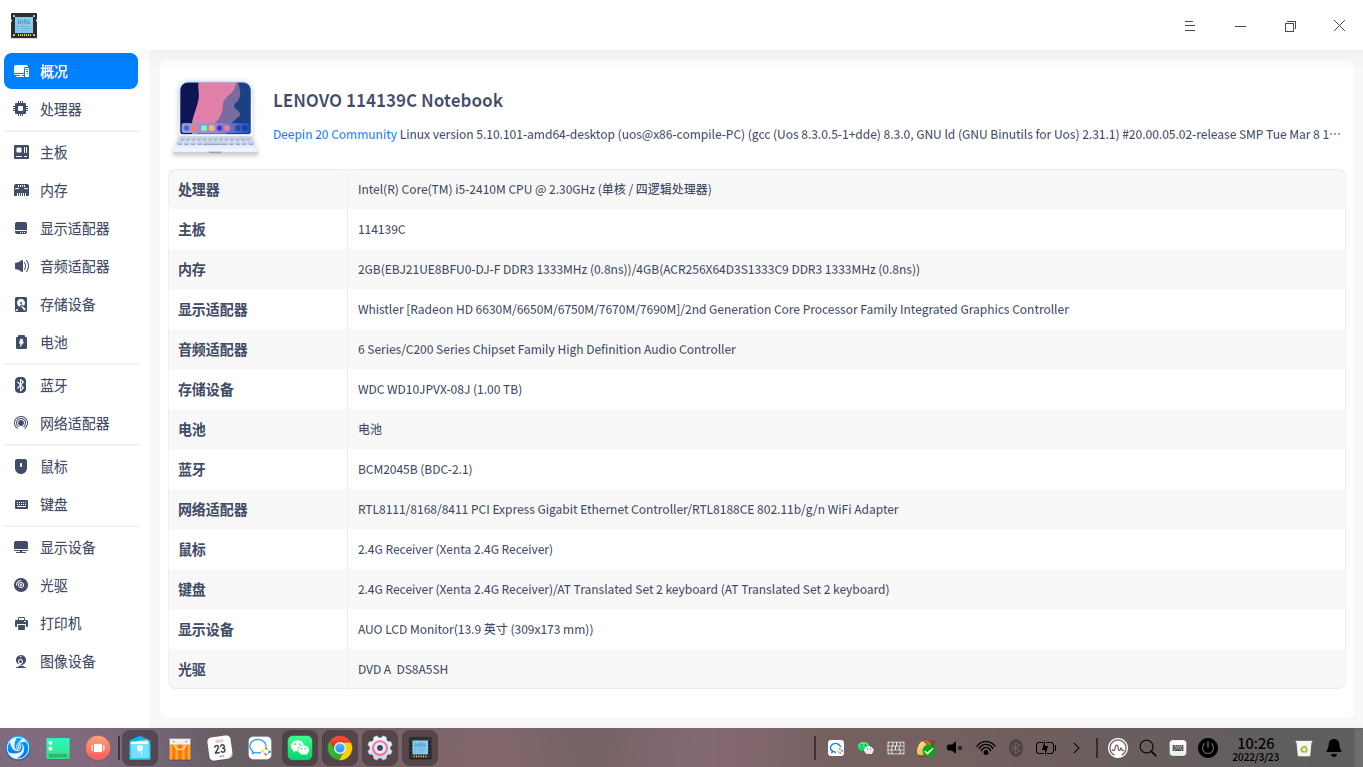The image size is (1363, 767).
Task: Select 蓝牙 Bluetooth in the sidebar
Action: coord(71,385)
